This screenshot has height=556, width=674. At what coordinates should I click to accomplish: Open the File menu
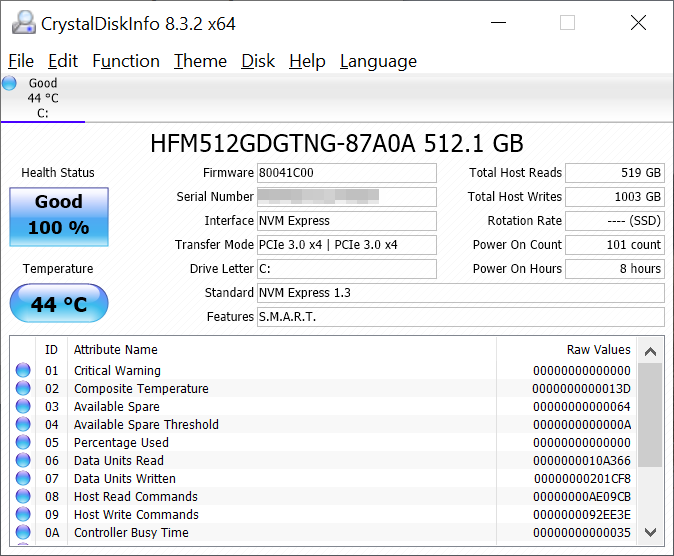(21, 61)
